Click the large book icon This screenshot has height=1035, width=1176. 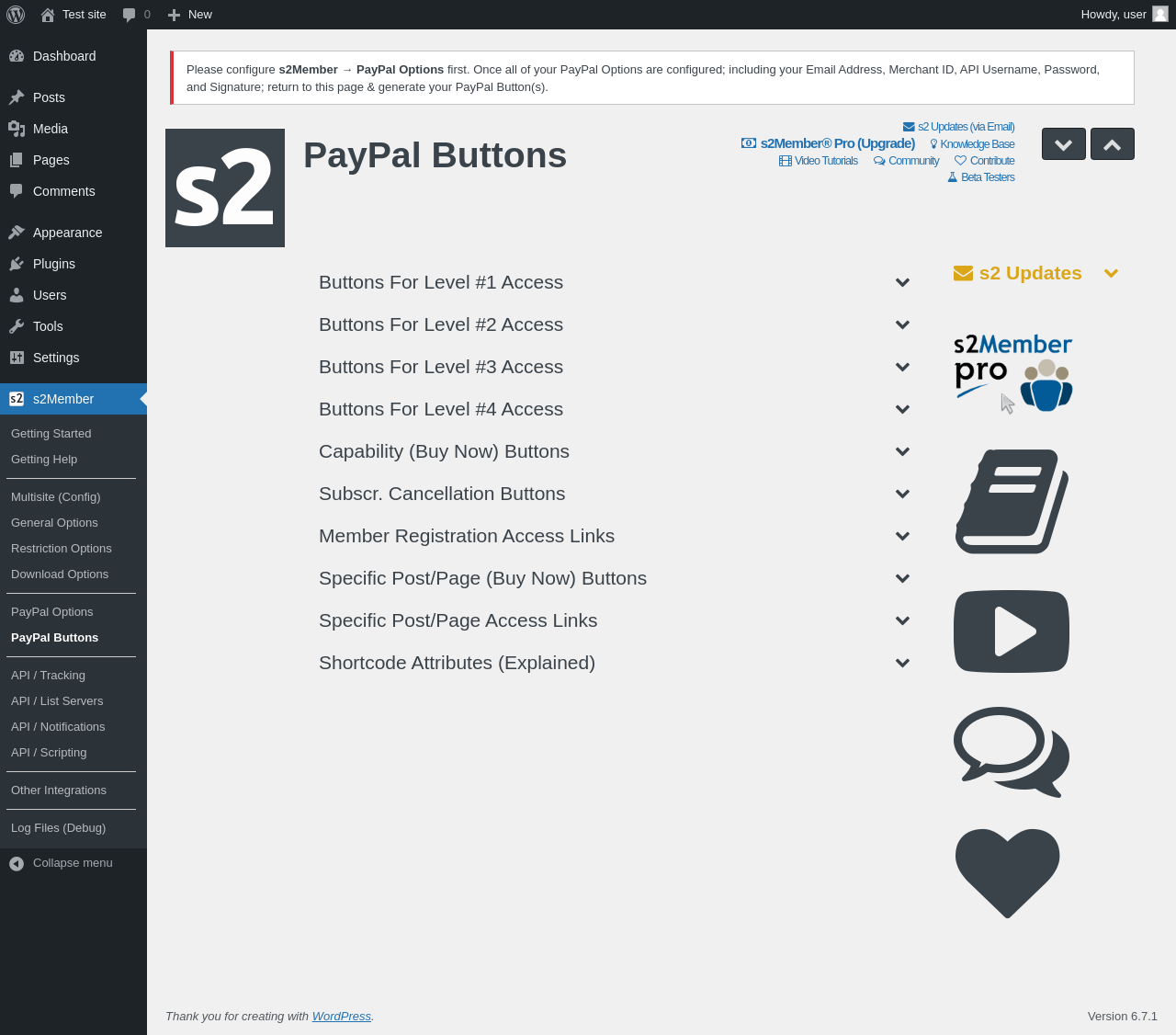tap(1012, 502)
